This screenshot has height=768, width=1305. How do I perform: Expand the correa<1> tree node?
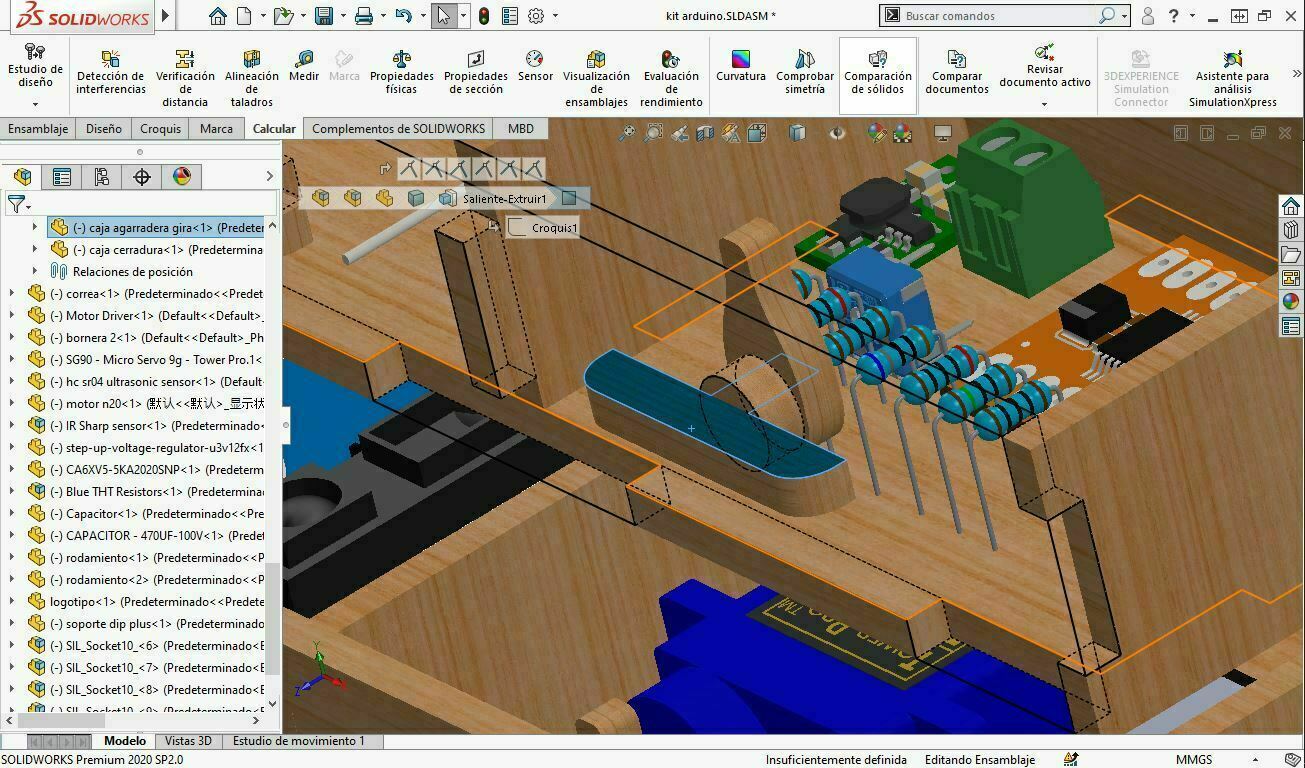coord(12,294)
